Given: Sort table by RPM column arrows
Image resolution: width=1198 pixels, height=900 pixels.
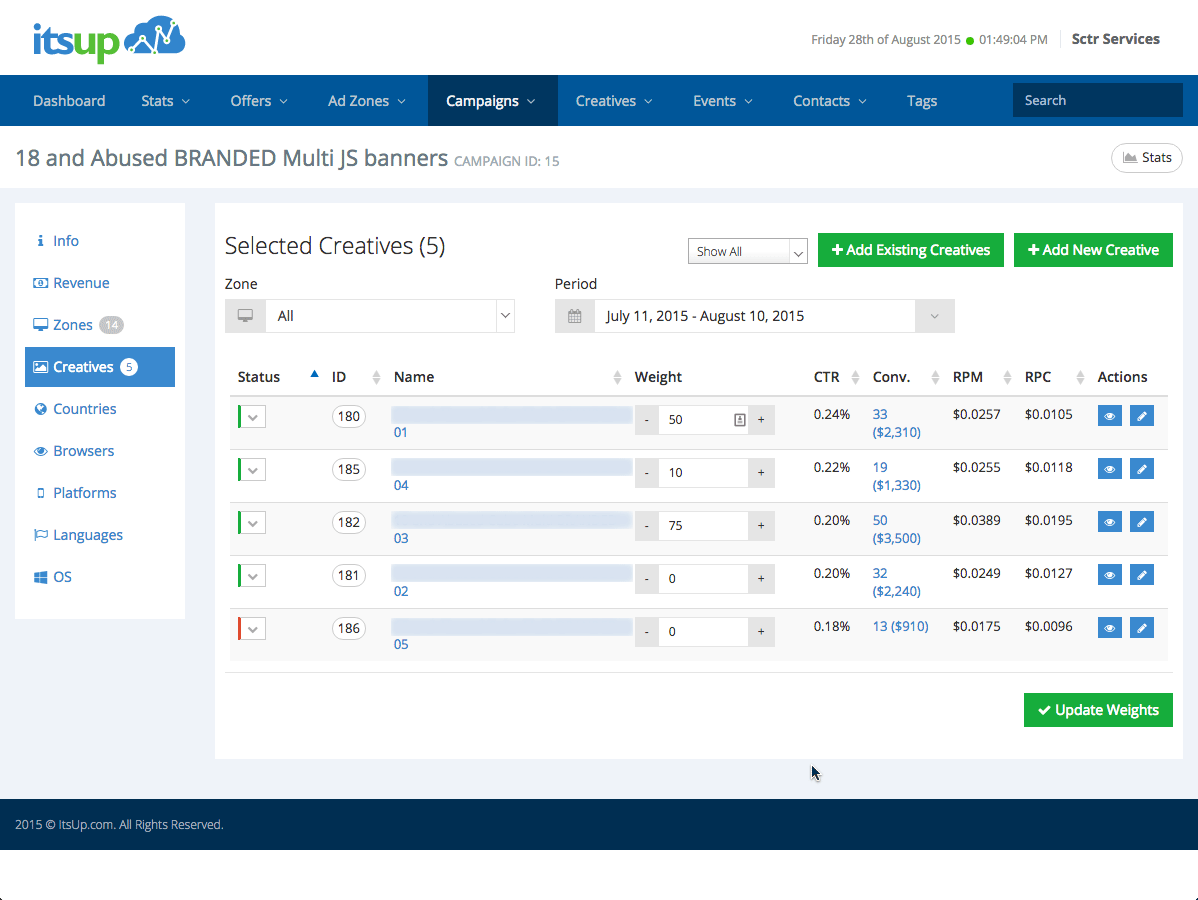Looking at the screenshot, I should [x=1007, y=377].
